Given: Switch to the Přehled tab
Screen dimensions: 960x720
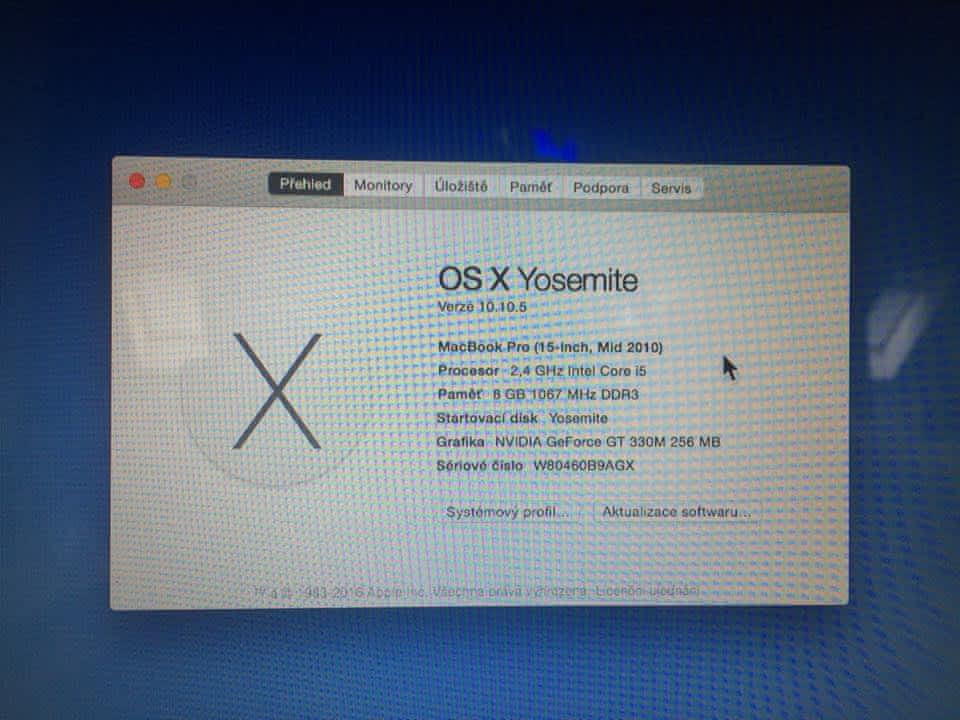Looking at the screenshot, I should coord(306,184).
